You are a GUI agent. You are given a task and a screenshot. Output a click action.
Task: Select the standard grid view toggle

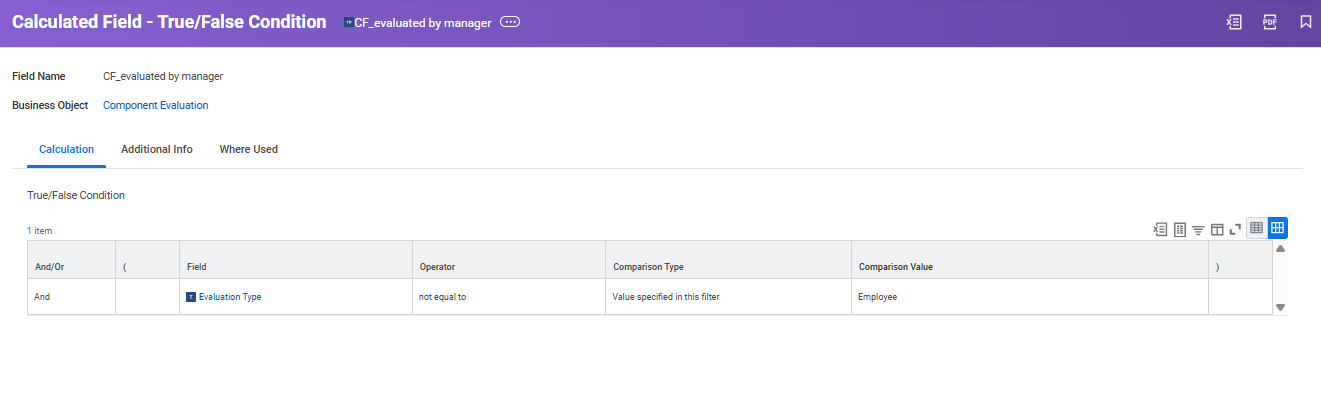1277,228
